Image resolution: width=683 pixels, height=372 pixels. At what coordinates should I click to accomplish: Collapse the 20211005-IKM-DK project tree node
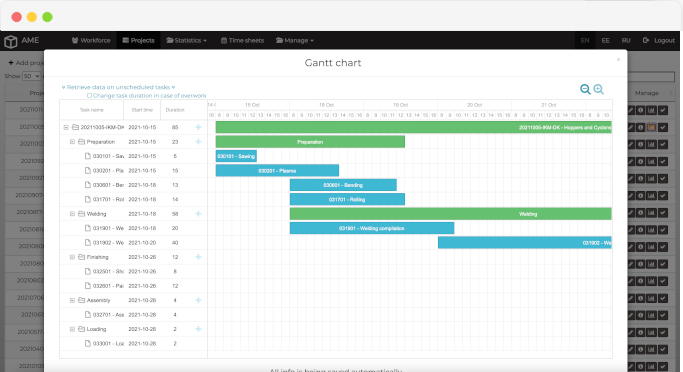[66, 127]
